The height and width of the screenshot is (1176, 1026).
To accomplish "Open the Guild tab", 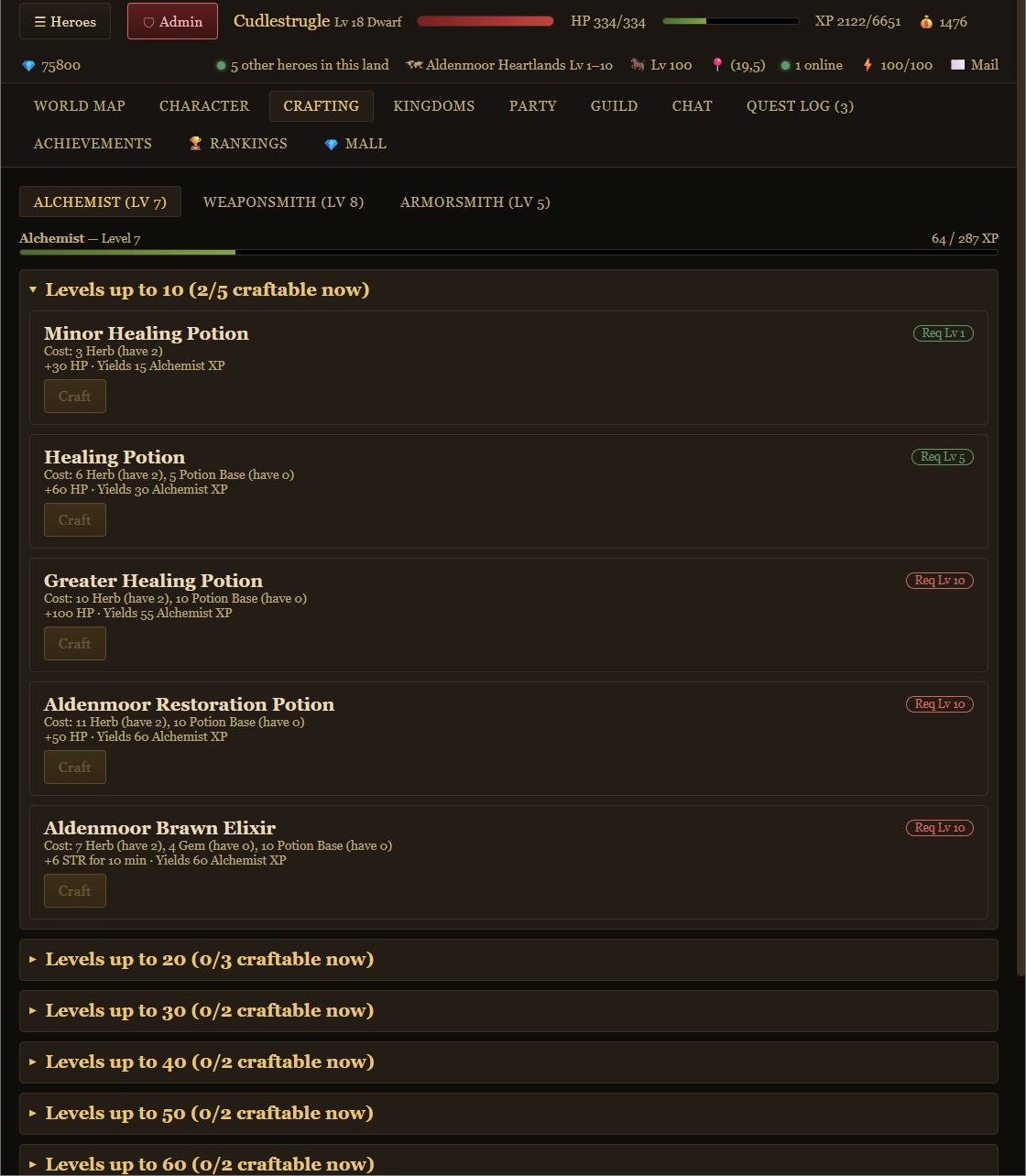I will pyautogui.click(x=614, y=106).
